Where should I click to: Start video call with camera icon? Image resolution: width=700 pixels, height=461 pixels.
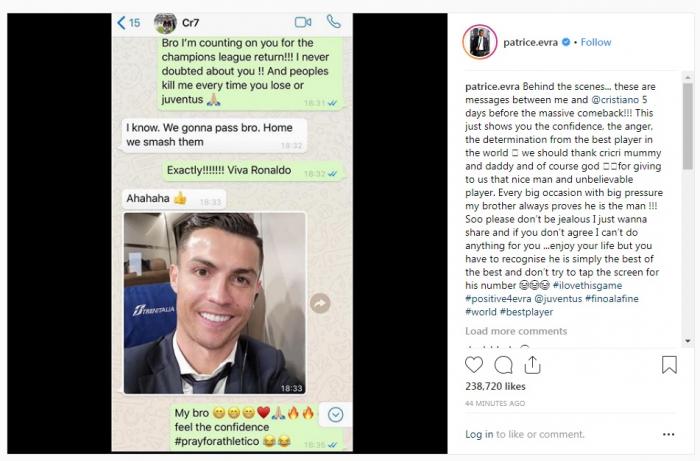(303, 22)
